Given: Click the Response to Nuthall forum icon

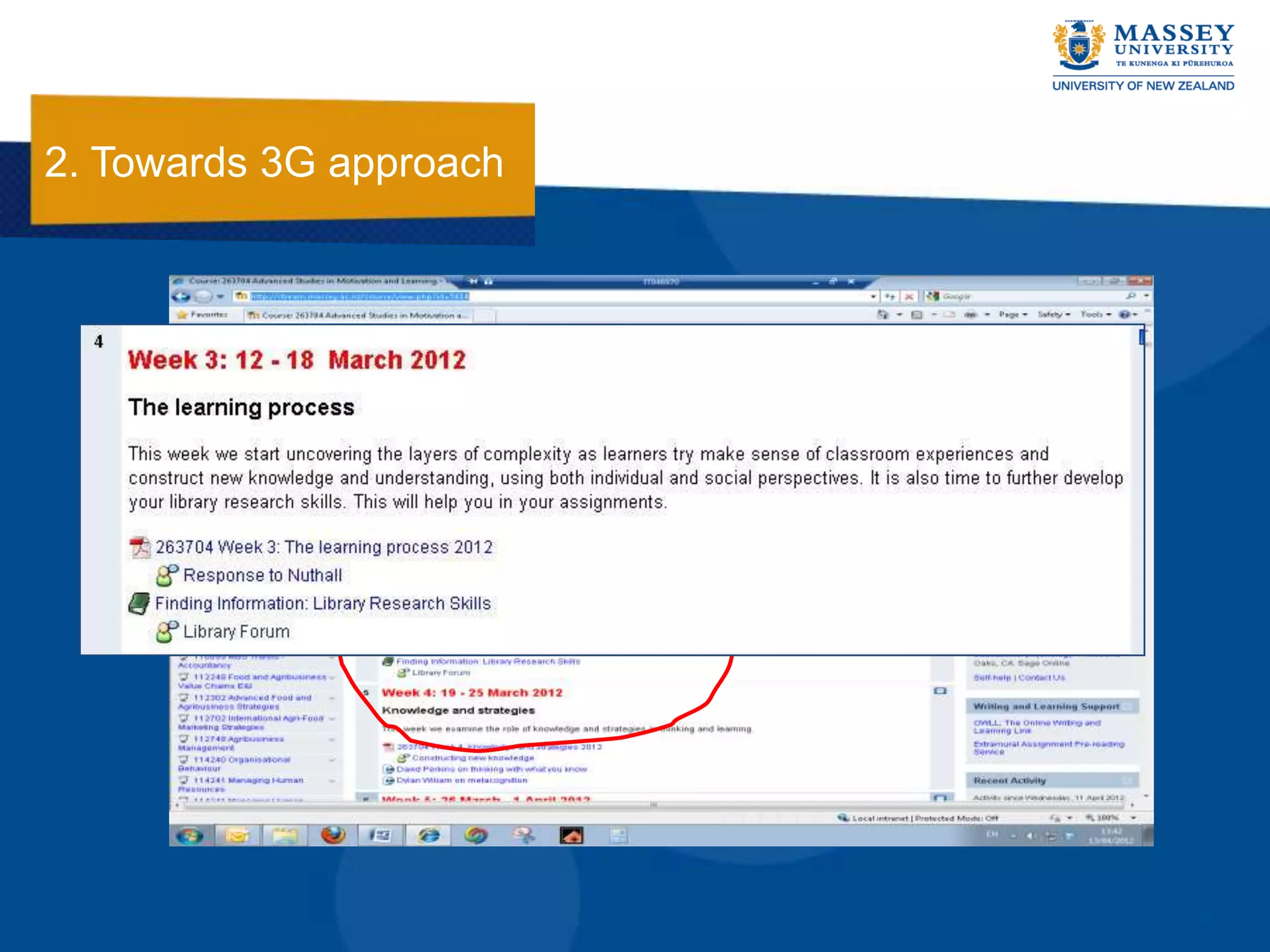Looking at the screenshot, I should click(167, 576).
